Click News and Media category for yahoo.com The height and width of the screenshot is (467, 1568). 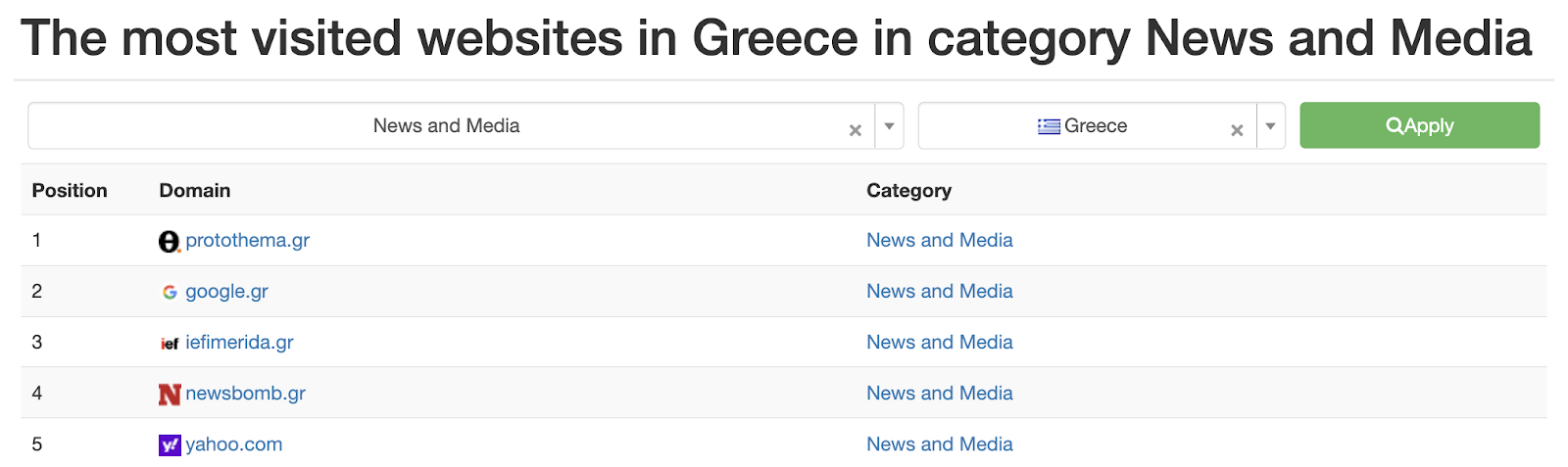click(939, 444)
